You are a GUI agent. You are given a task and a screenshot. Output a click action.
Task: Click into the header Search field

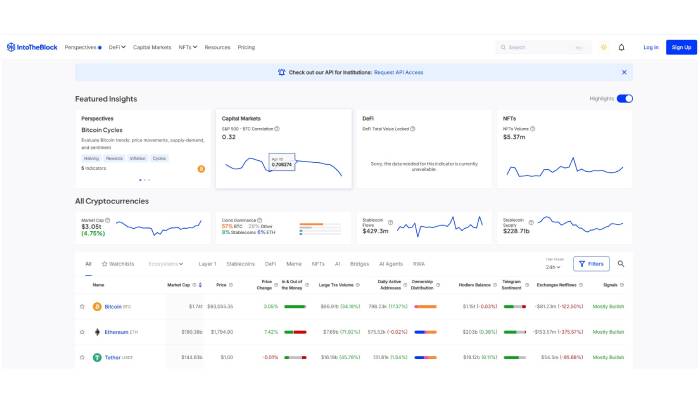click(544, 47)
